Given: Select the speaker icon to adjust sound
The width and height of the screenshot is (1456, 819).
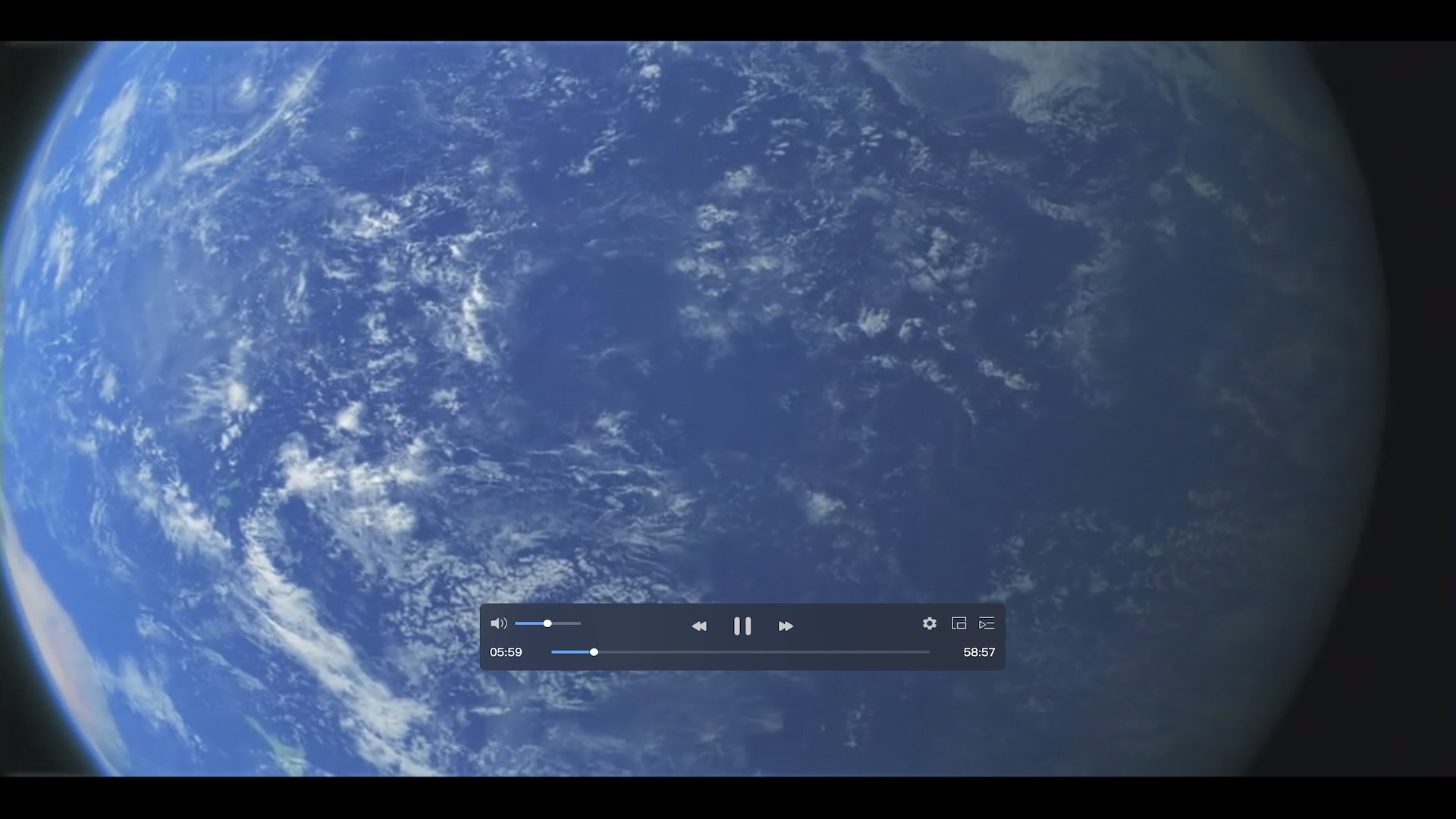Looking at the screenshot, I should pos(499,623).
